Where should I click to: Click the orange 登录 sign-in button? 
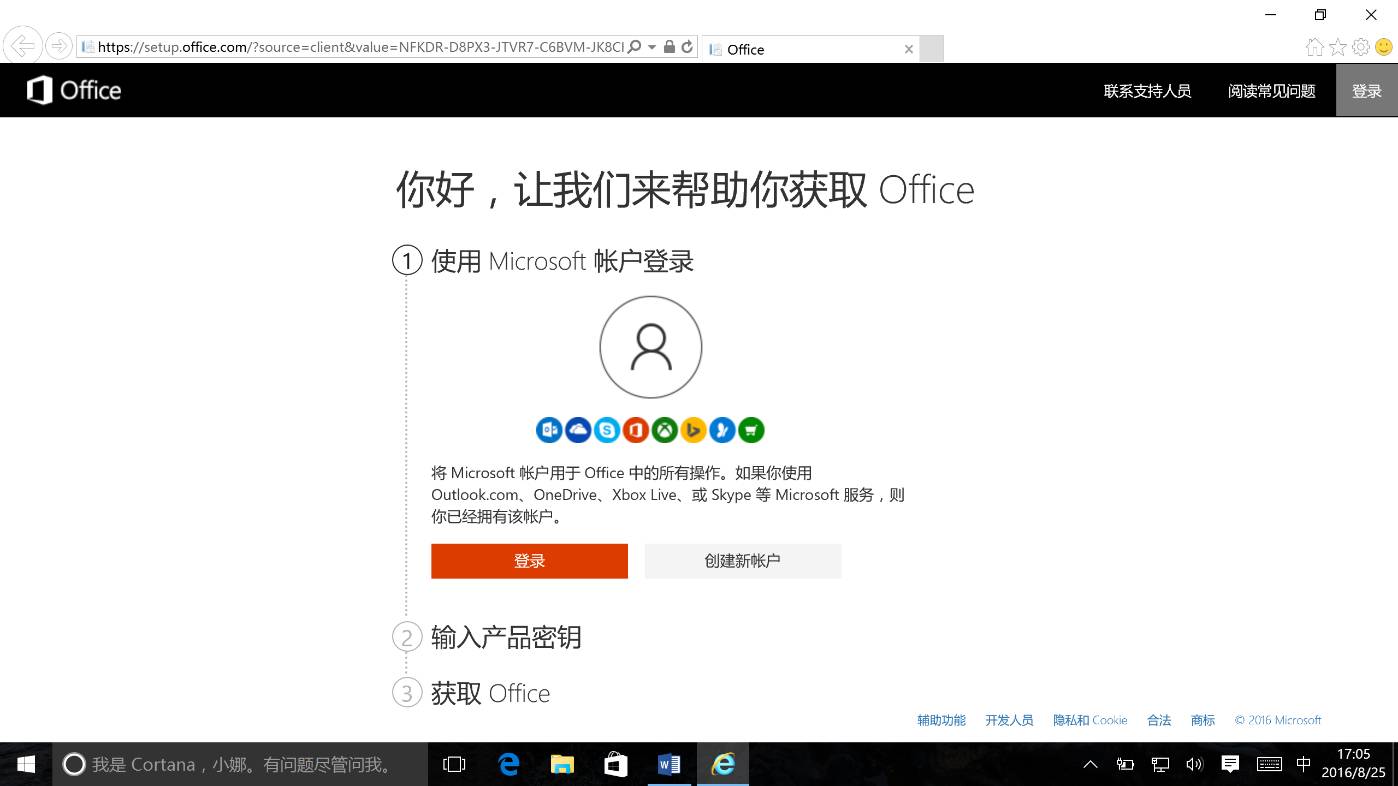pos(529,561)
